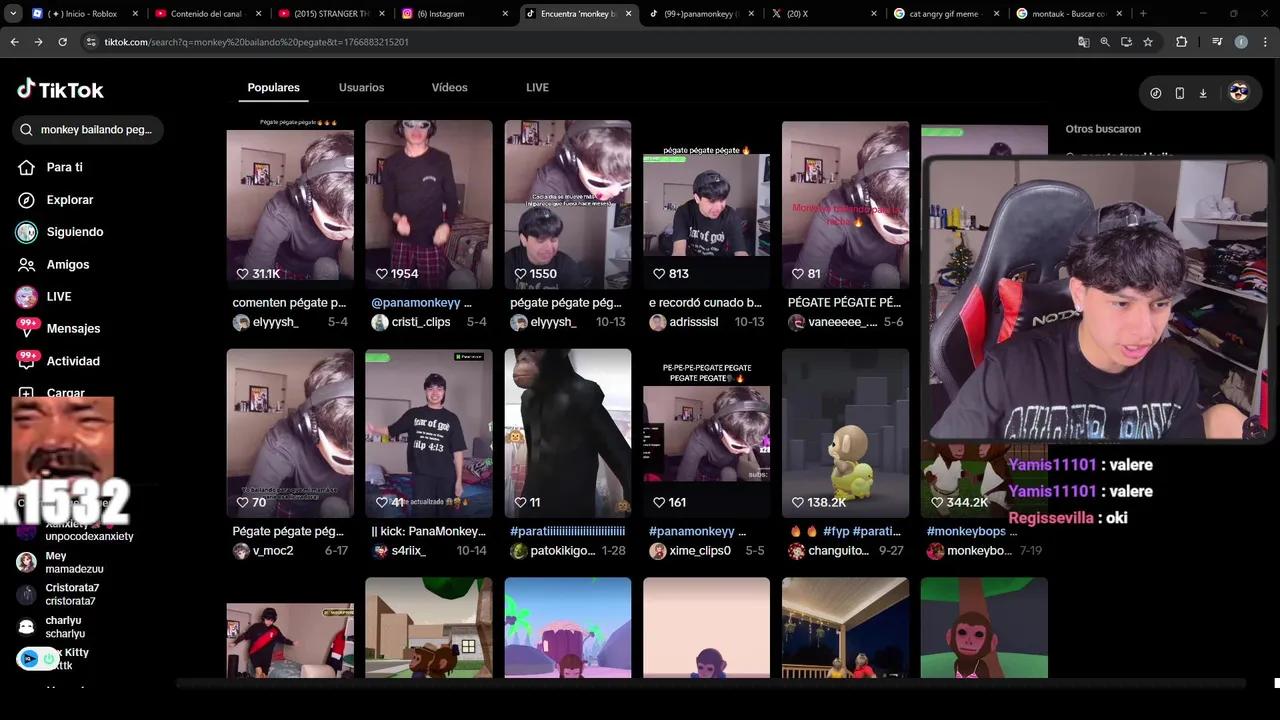Viewport: 1280px width, 720px height.
Task: Switch to the '(20) X' browser tab
Action: 825,14
